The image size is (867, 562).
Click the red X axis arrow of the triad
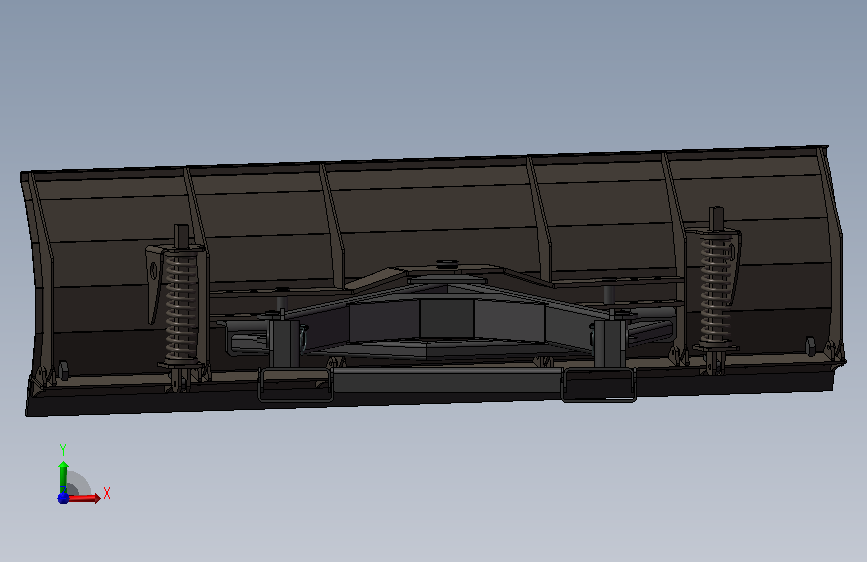(x=83, y=498)
